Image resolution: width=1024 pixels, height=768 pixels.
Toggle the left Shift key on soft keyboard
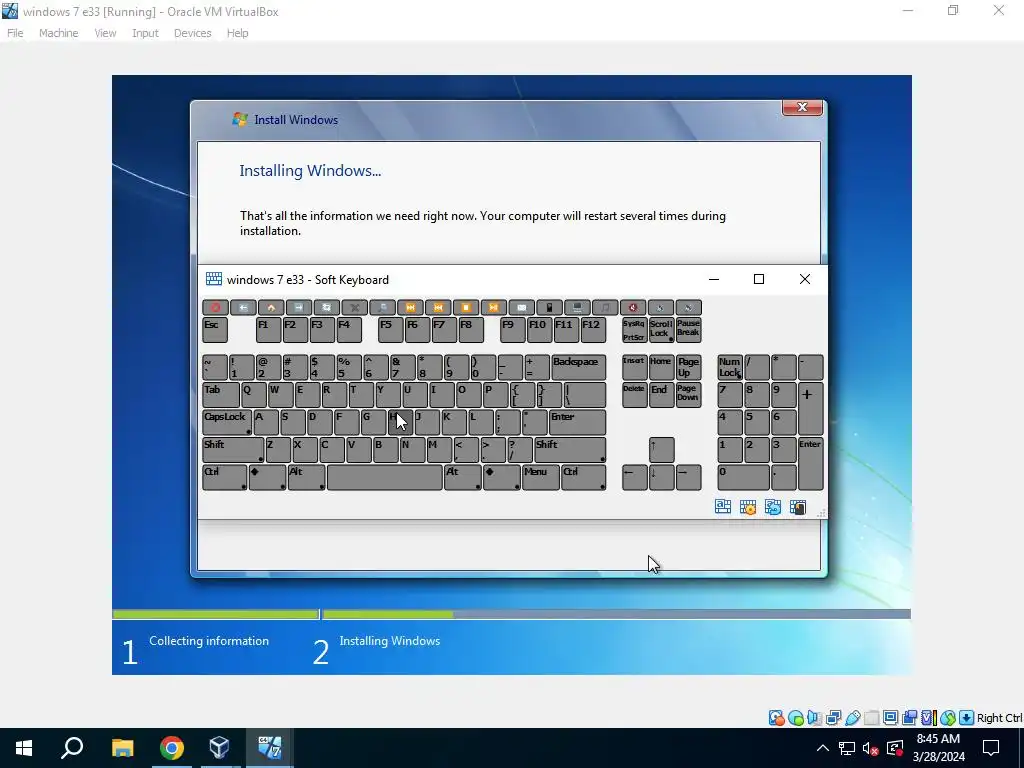coord(232,450)
